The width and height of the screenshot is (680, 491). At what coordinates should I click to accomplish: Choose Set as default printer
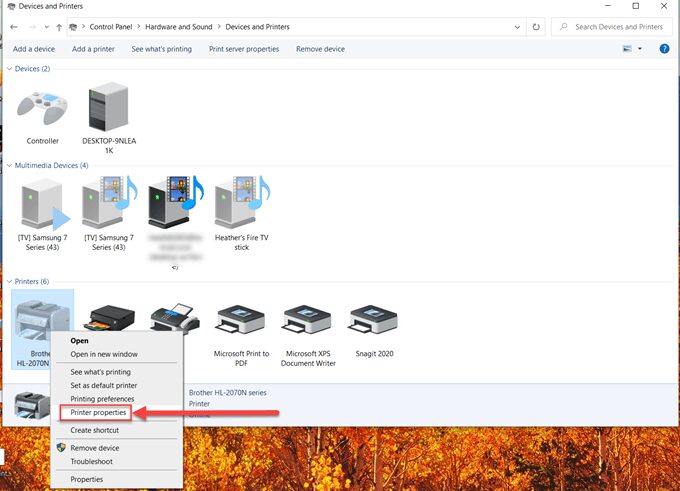pyautogui.click(x=104, y=385)
